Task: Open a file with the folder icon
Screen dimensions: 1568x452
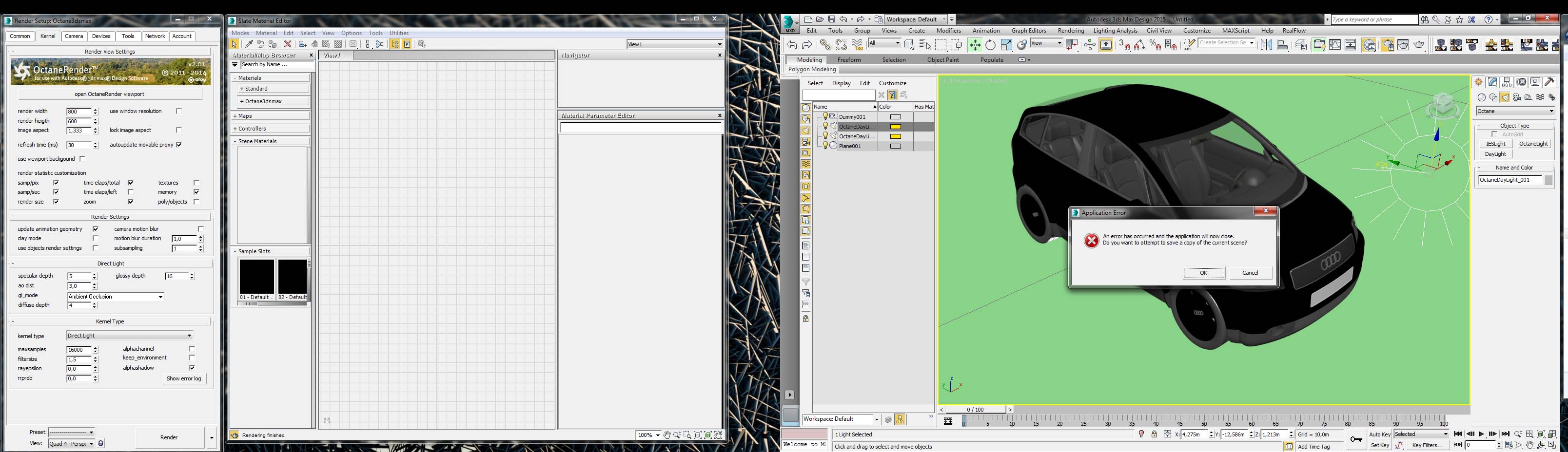Action: pyautogui.click(x=819, y=19)
